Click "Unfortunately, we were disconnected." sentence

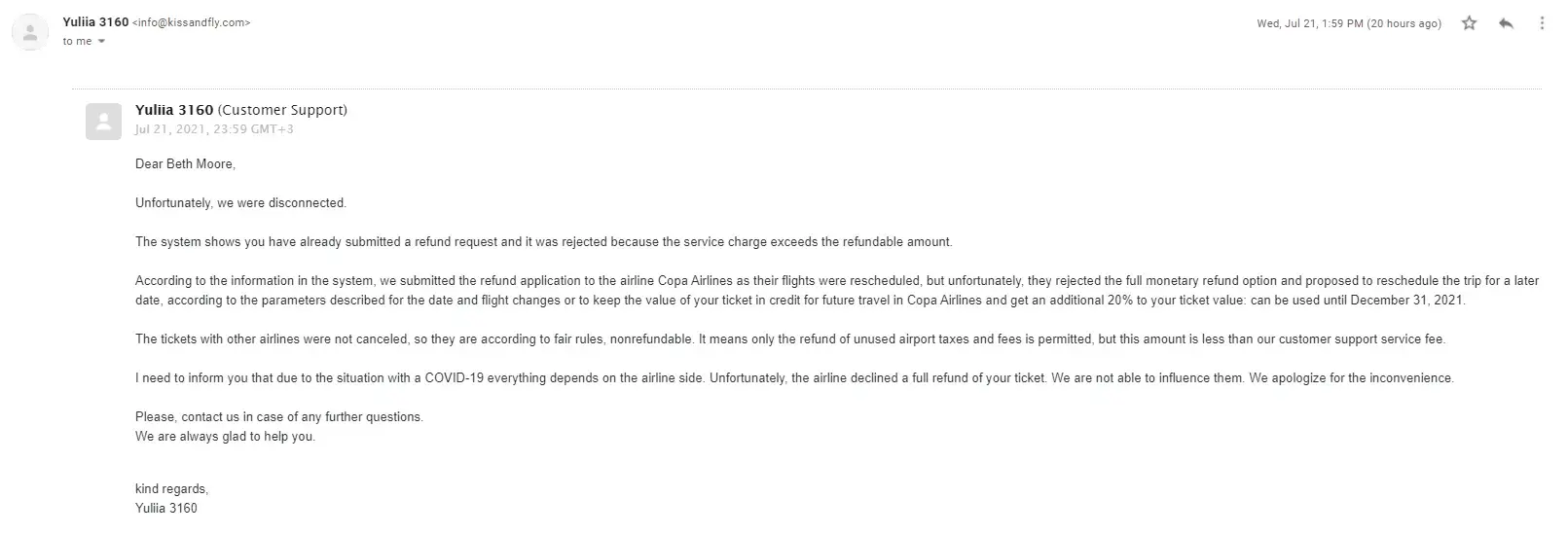pyautogui.click(x=240, y=203)
